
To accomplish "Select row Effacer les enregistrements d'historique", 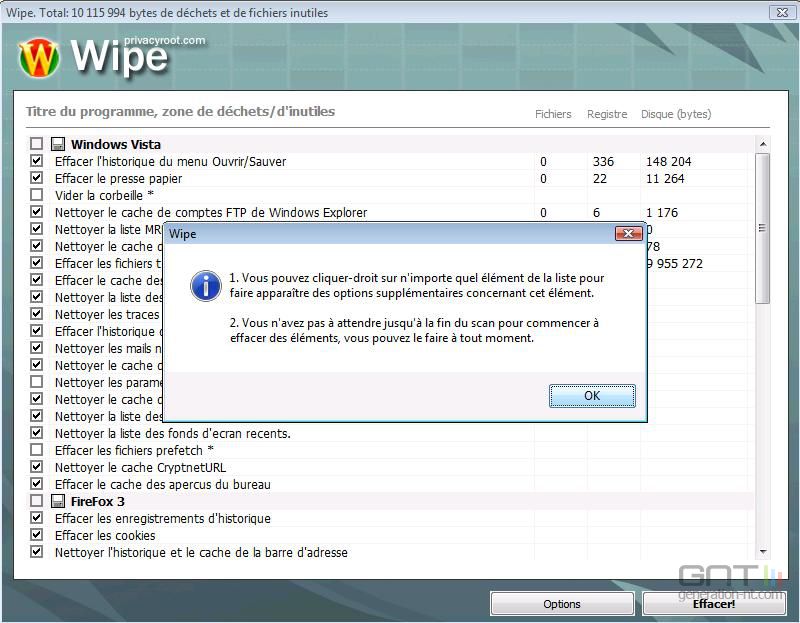I will pyautogui.click(x=391, y=518).
